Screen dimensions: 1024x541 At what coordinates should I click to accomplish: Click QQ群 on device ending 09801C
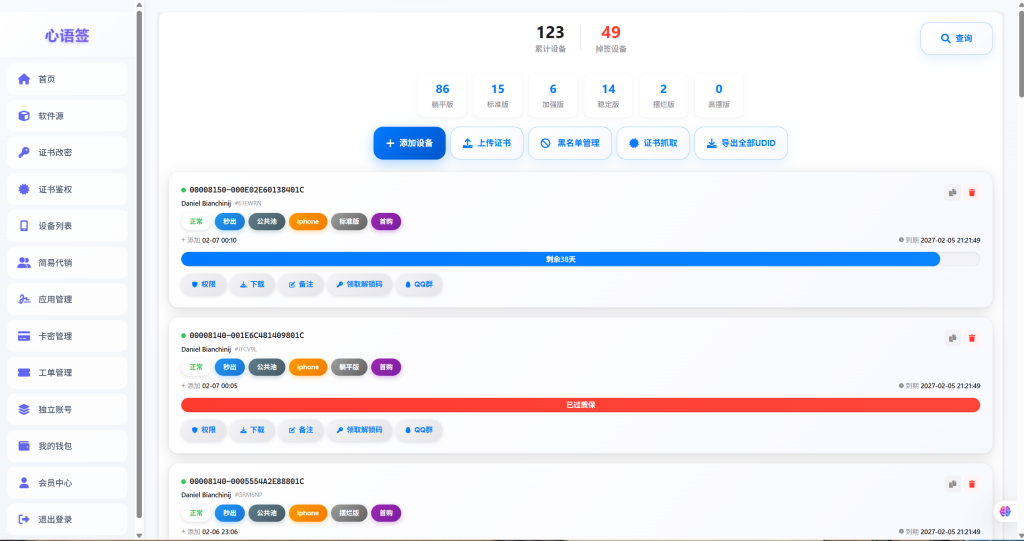[419, 430]
